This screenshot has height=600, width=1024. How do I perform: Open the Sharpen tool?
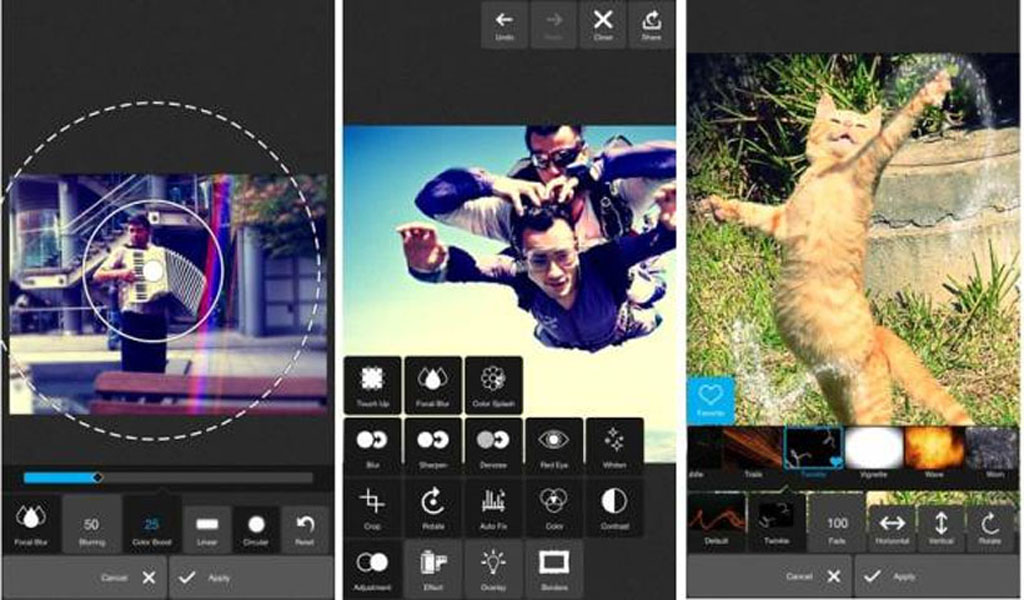[433, 440]
